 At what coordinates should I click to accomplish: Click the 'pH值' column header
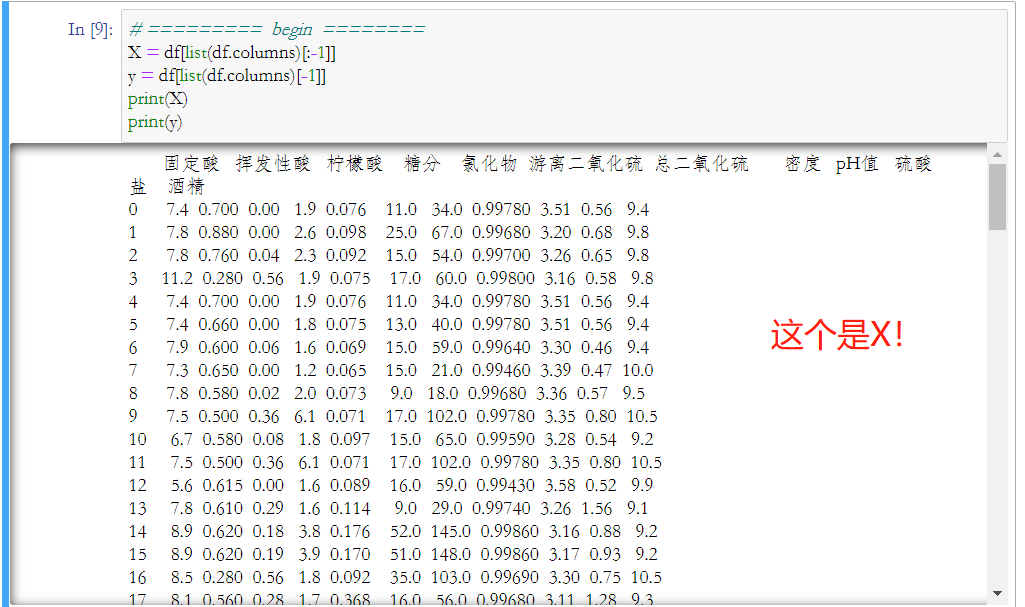(856, 163)
